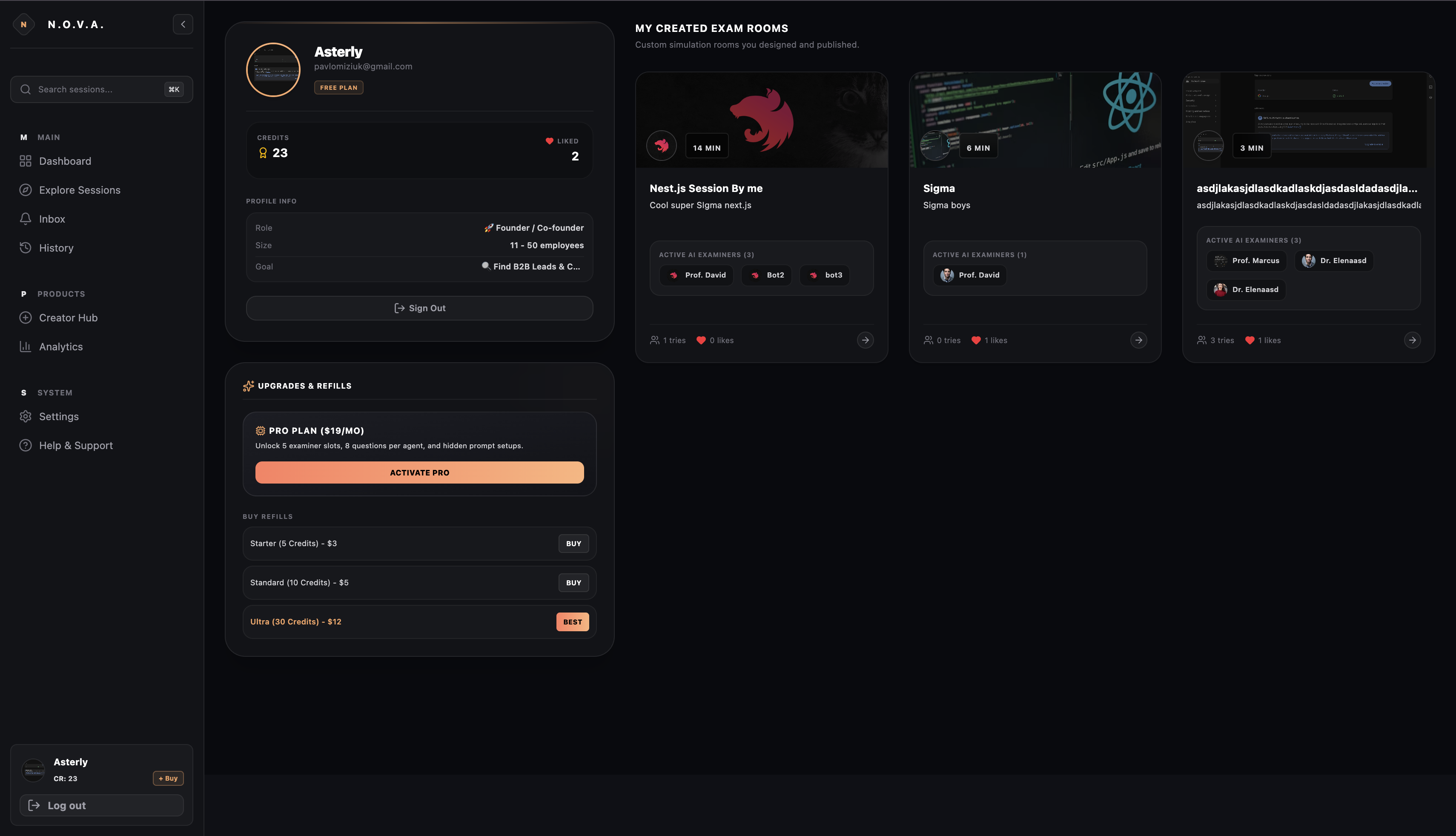The image size is (1456, 836).
Task: Open Nest.js Session room arrow
Action: [x=865, y=341]
